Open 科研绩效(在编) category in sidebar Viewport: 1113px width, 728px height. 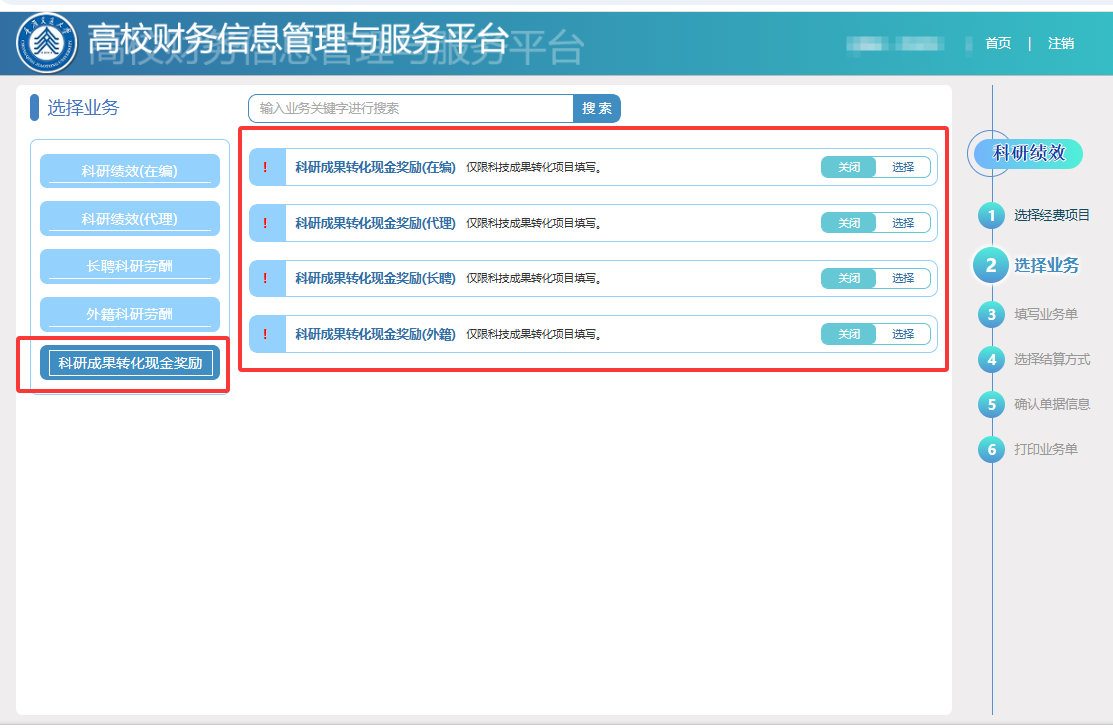tap(130, 171)
